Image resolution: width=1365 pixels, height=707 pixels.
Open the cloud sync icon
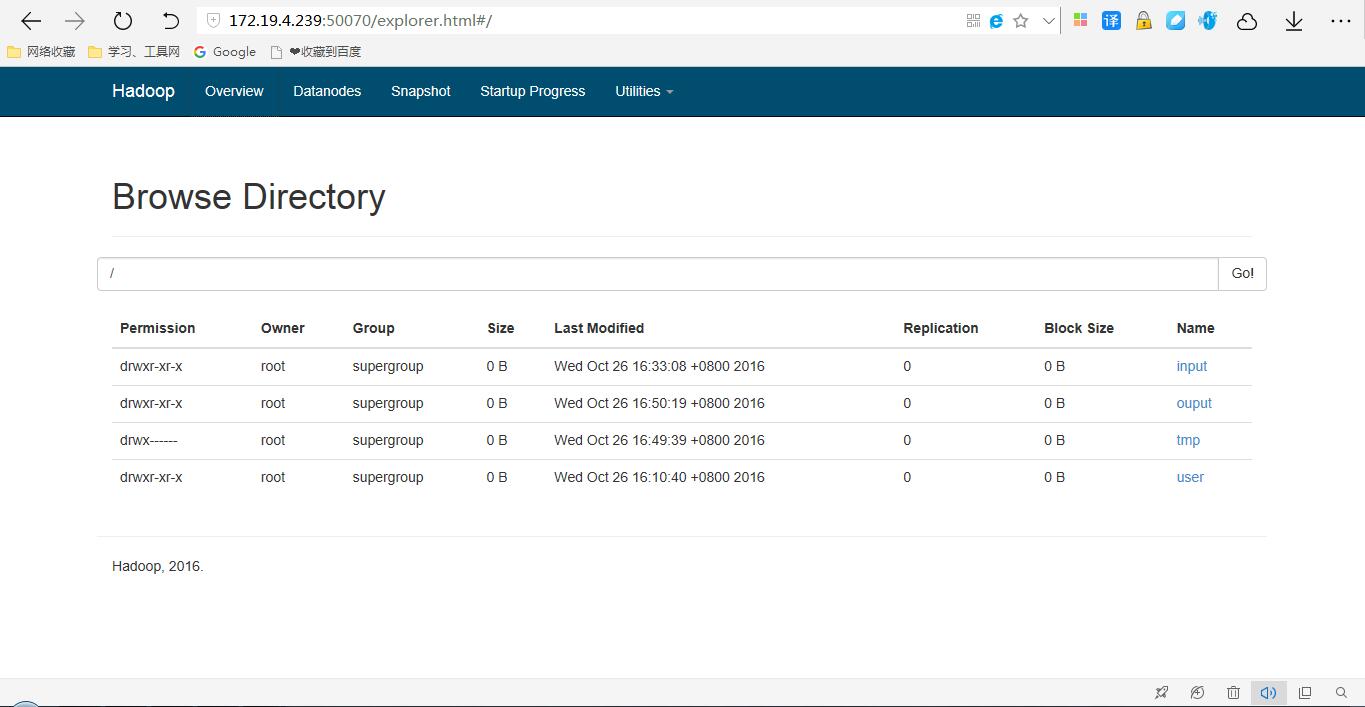1247,20
